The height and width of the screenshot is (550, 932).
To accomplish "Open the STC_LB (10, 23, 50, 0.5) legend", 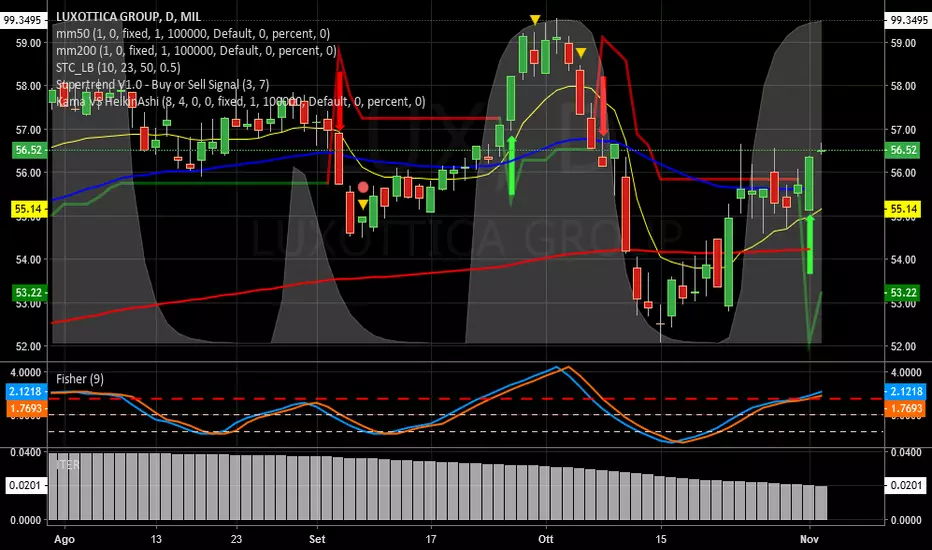I will (x=118, y=68).
